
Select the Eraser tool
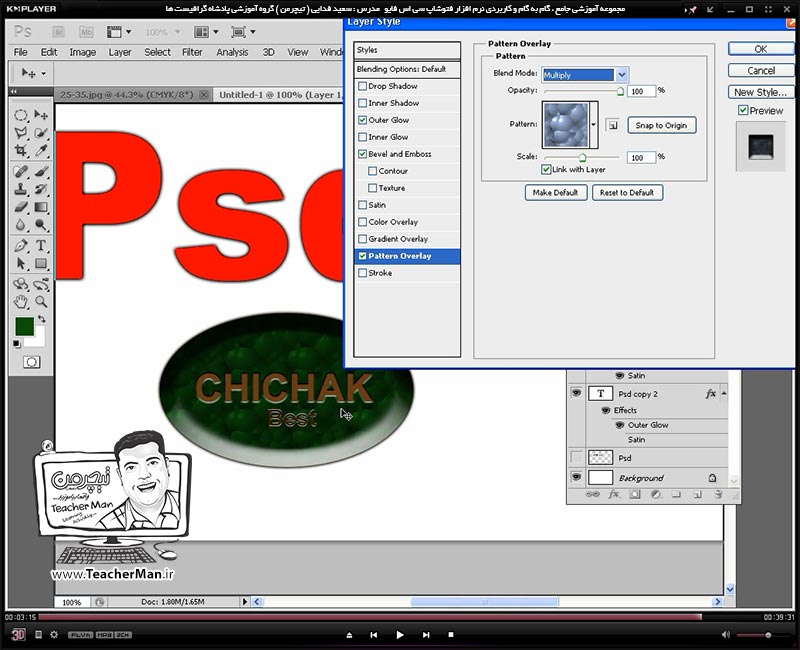point(21,207)
